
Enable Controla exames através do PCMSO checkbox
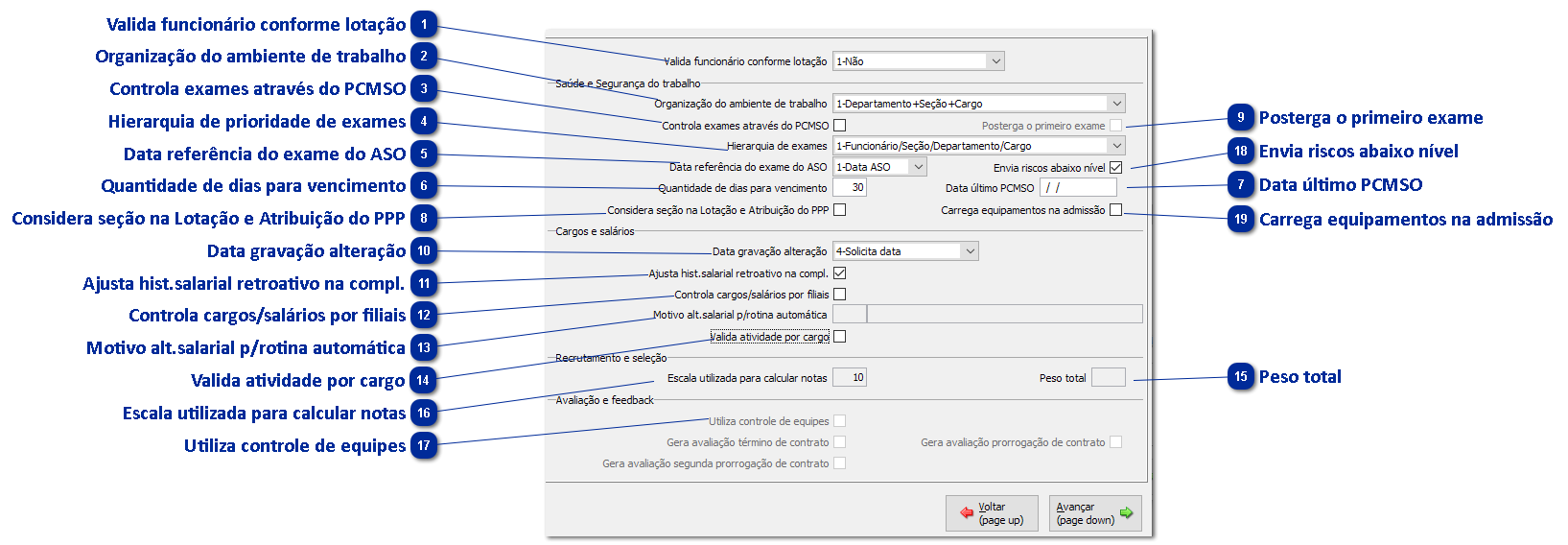pos(840,125)
